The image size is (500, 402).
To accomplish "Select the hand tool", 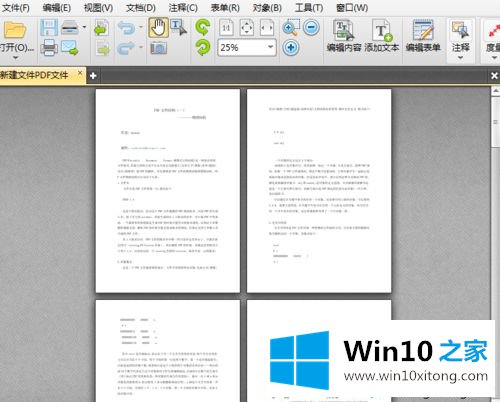I will [x=158, y=28].
